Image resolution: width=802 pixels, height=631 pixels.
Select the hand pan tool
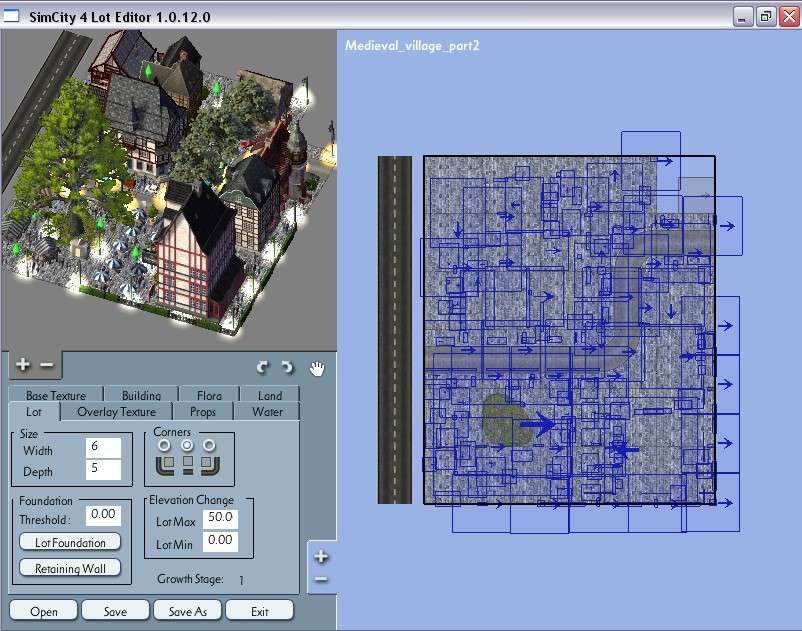pos(317,368)
